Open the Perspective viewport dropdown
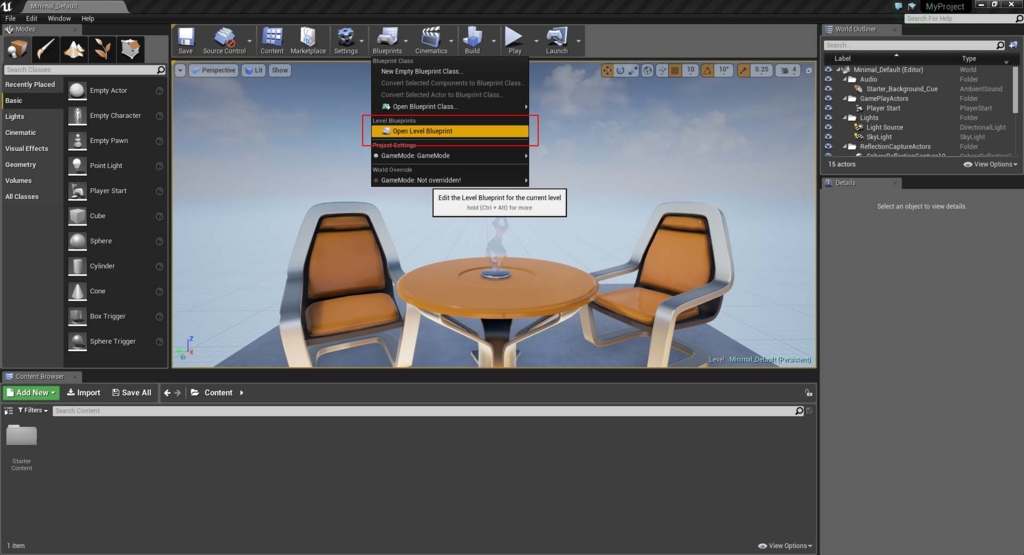The image size is (1024, 555). click(x=214, y=70)
